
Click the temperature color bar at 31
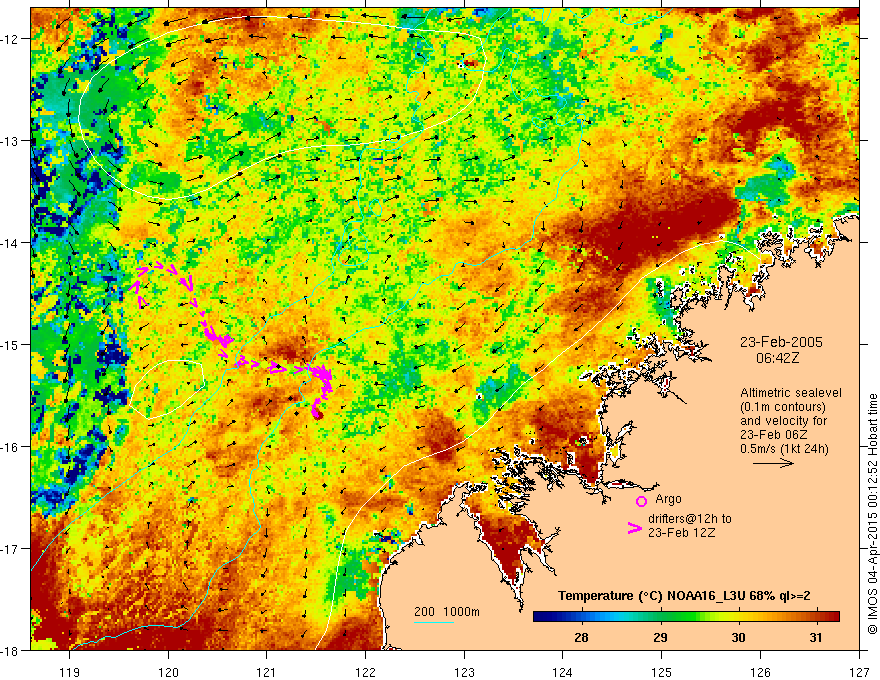point(816,617)
